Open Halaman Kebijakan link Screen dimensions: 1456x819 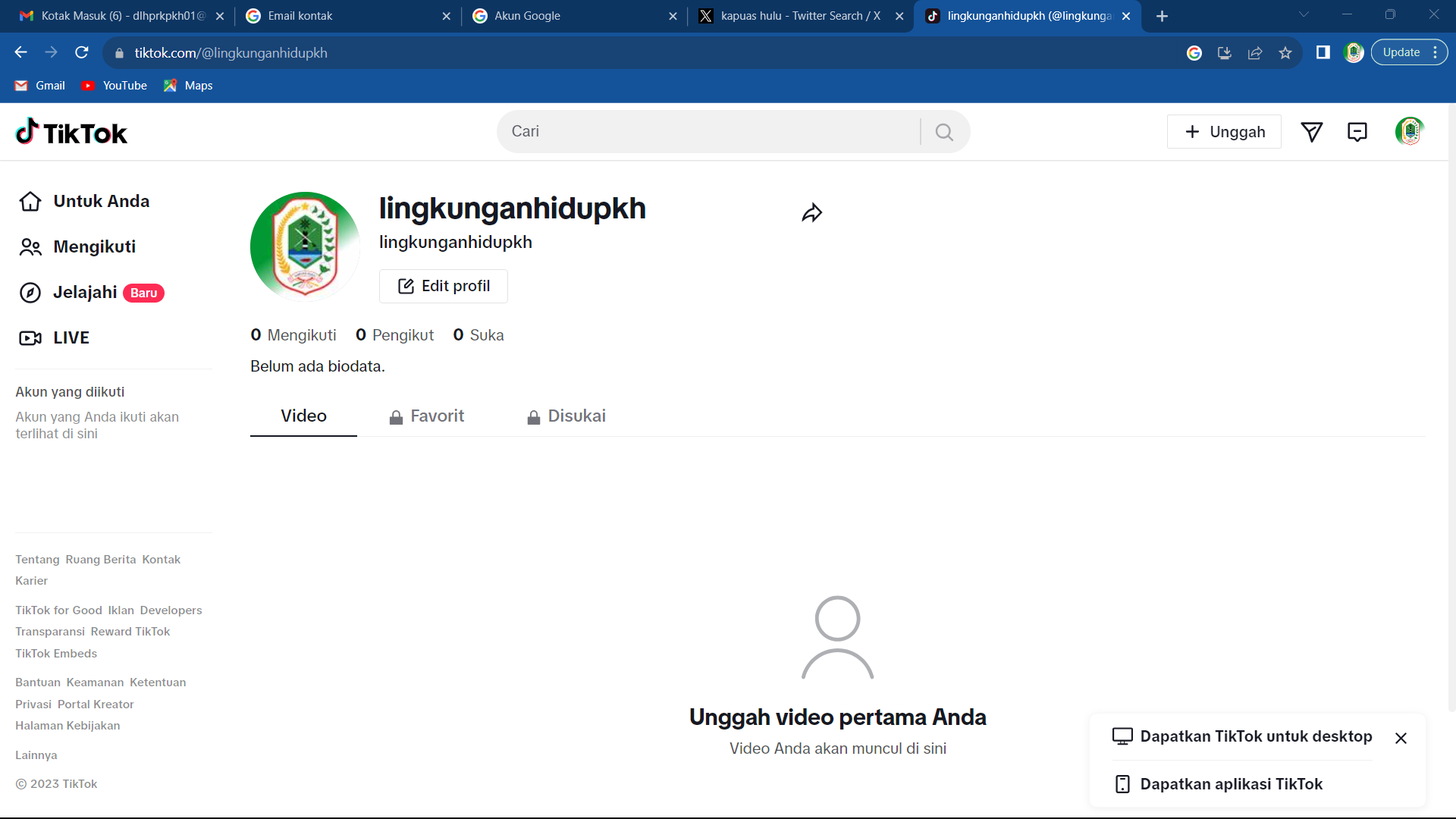click(x=67, y=726)
